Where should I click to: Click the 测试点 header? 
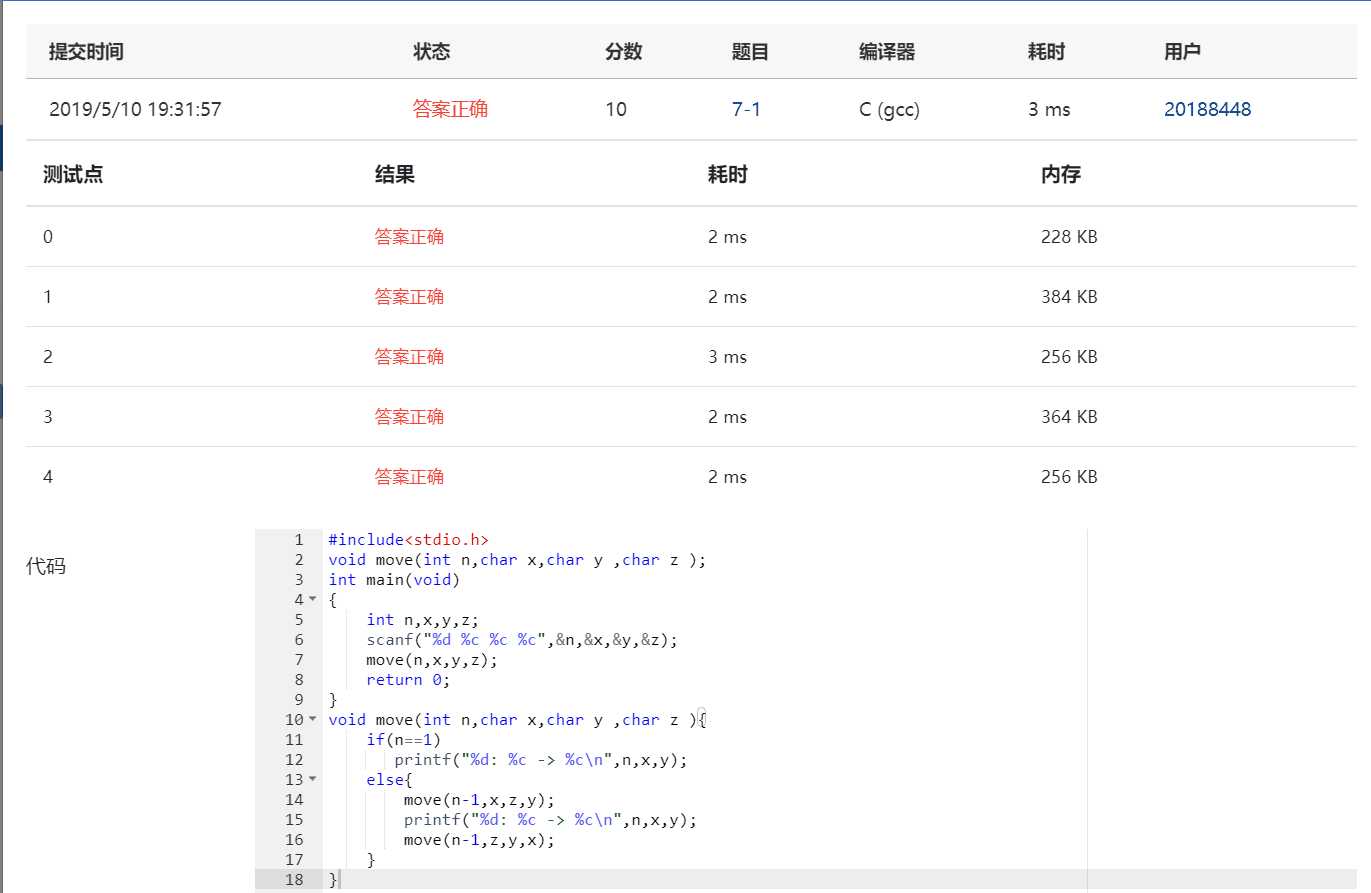pos(73,174)
